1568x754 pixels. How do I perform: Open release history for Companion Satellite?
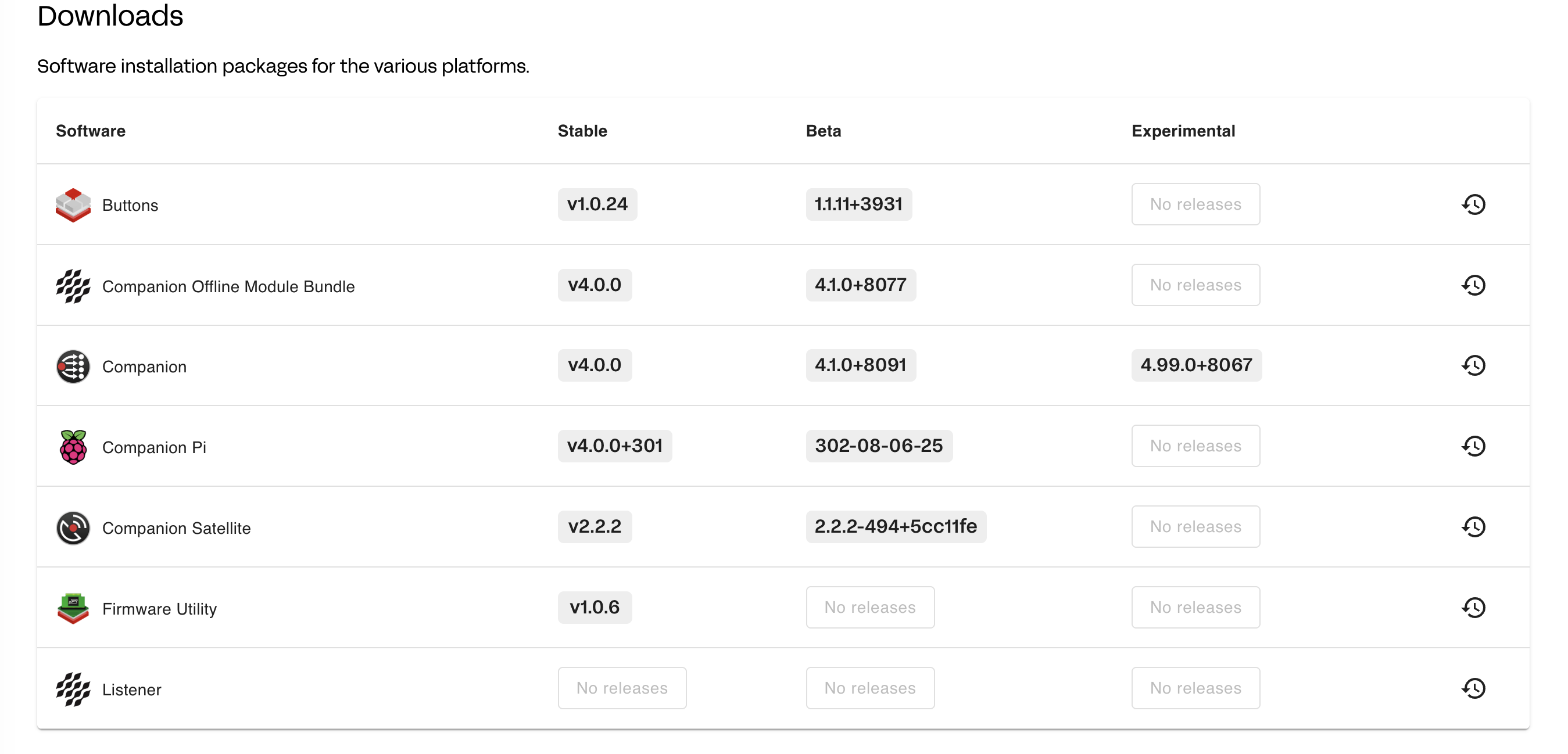tap(1473, 526)
